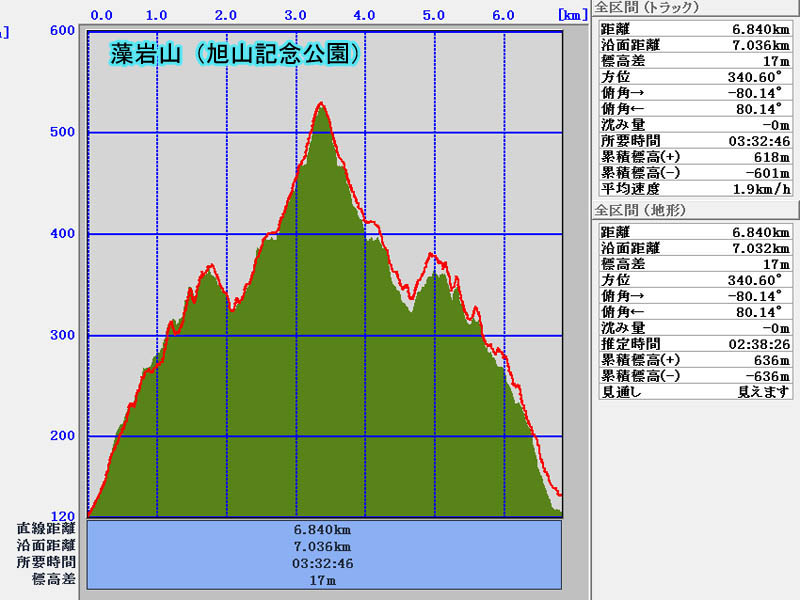The height and width of the screenshot is (600, 800).
Task: Click the 6.0 km distance axis label
Action: (503, 16)
